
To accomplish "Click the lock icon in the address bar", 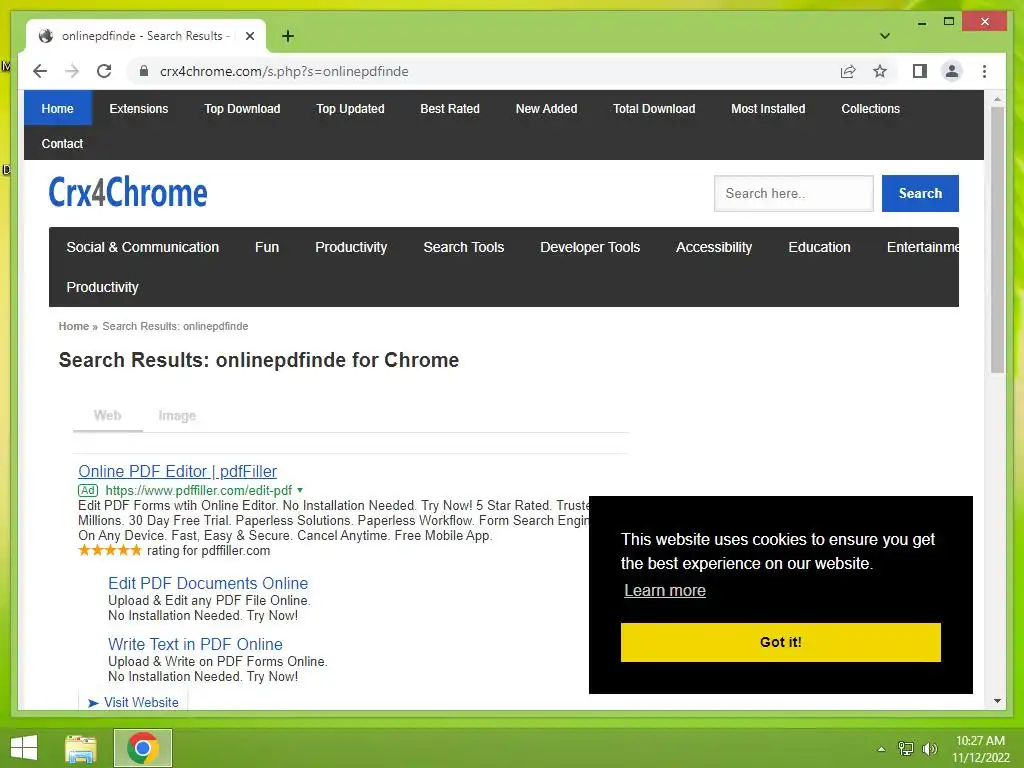I will [x=144, y=71].
